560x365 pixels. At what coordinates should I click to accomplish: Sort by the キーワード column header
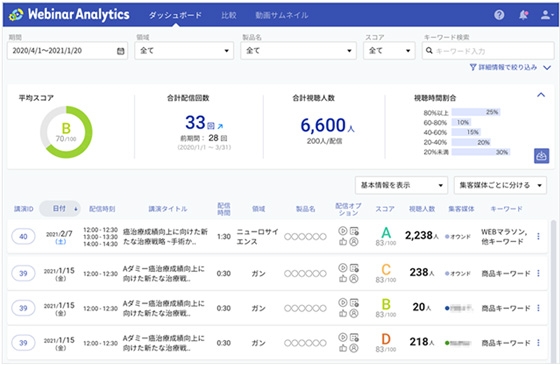coord(506,209)
